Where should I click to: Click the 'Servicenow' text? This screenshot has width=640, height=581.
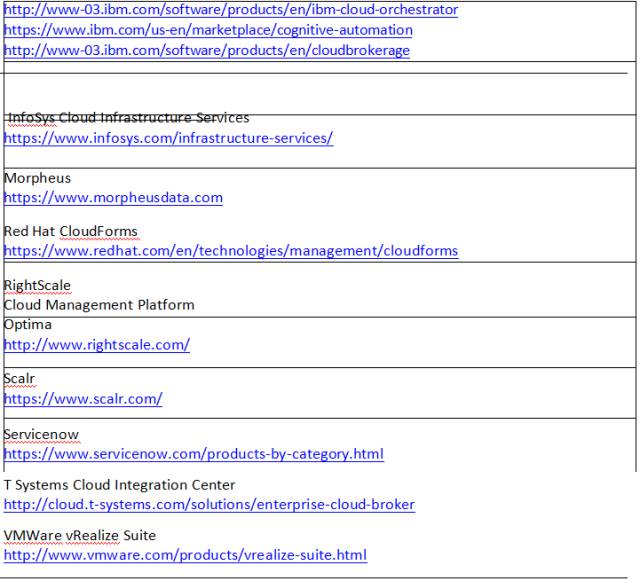click(x=41, y=434)
